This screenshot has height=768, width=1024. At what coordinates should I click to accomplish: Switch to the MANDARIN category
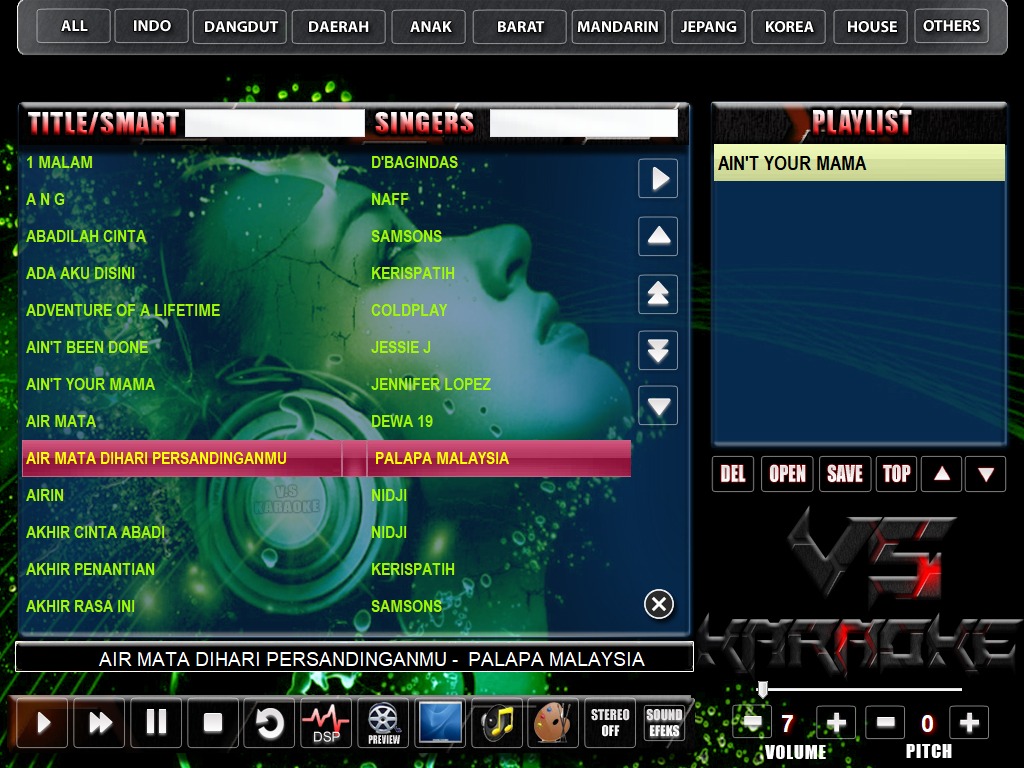[x=618, y=26]
